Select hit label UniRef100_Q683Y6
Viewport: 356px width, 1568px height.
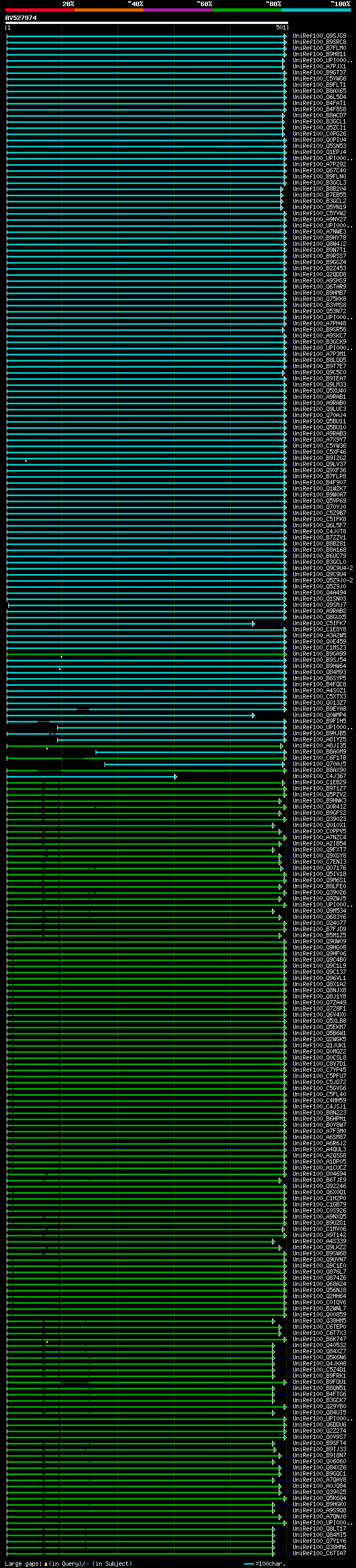[319, 917]
